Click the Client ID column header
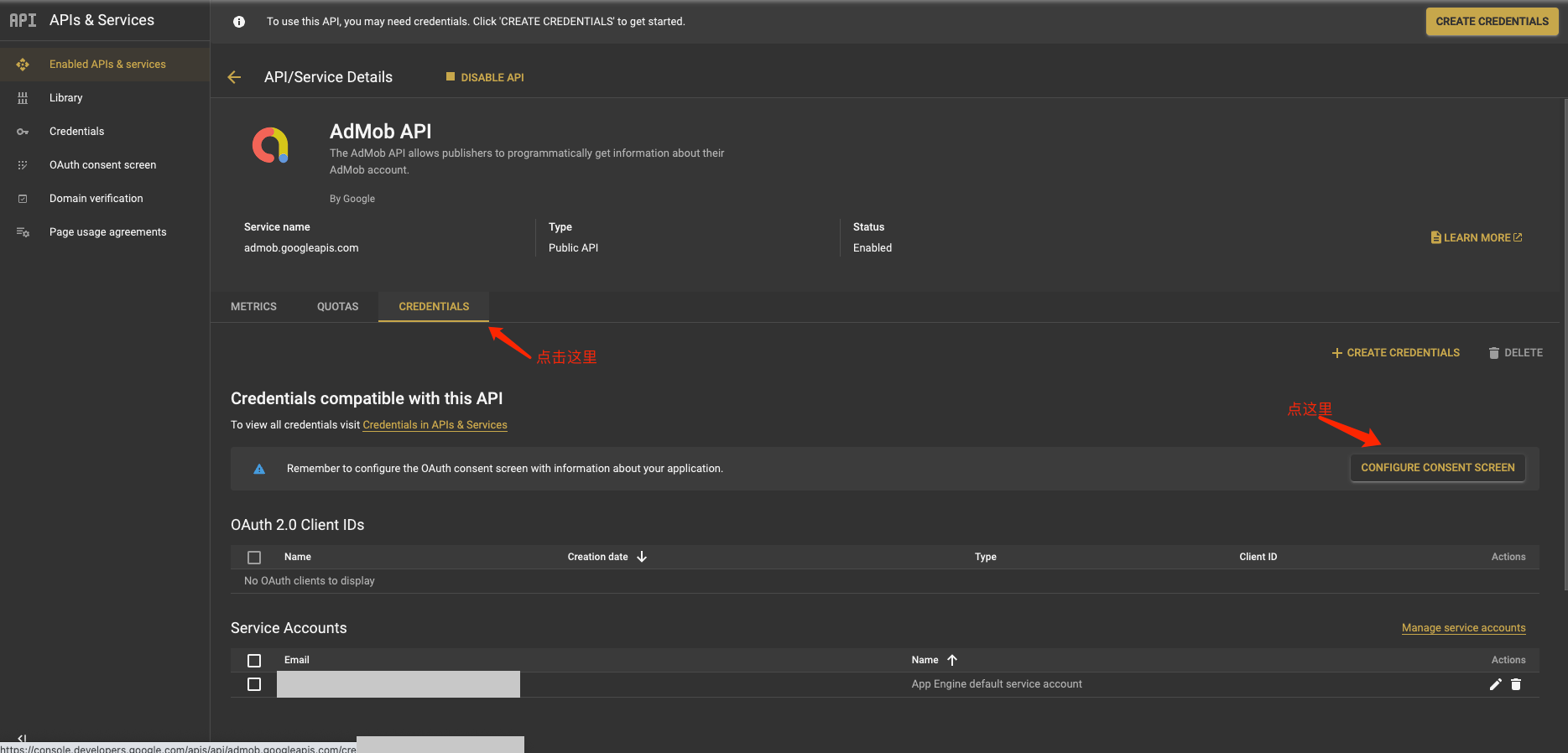Image resolution: width=1568 pixels, height=753 pixels. (x=1258, y=557)
